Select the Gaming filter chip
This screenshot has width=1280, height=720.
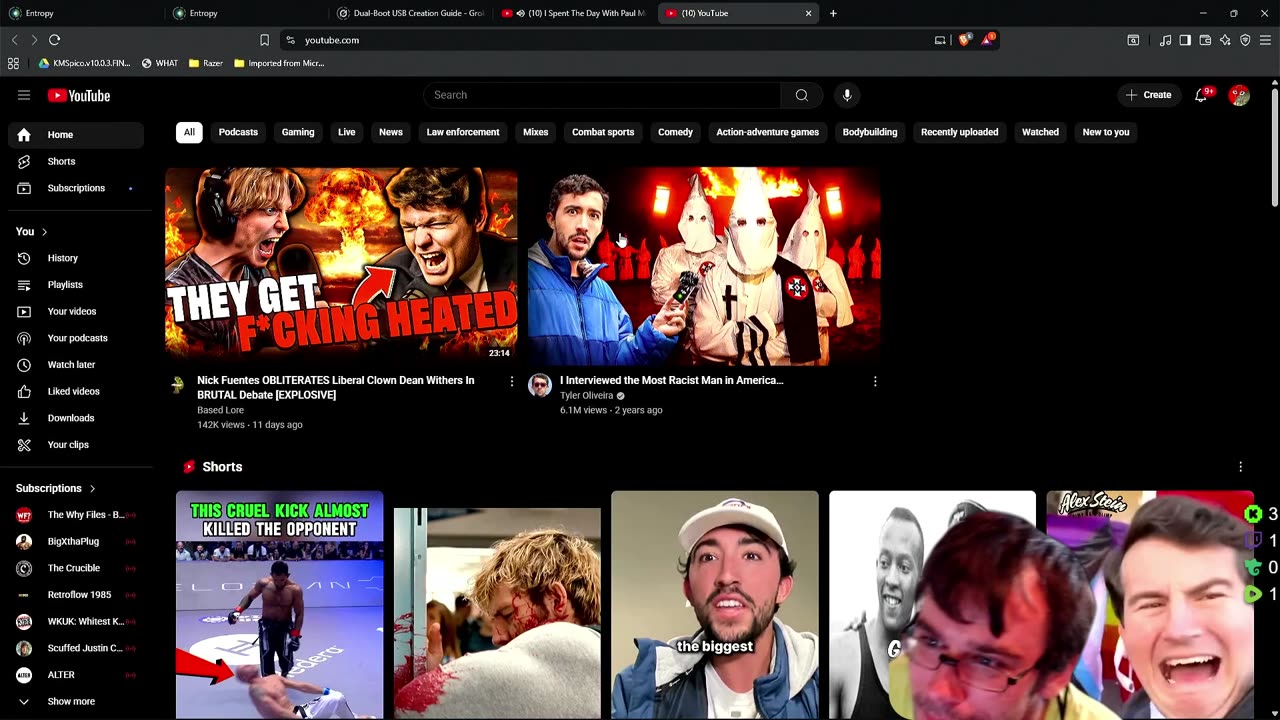(x=298, y=132)
